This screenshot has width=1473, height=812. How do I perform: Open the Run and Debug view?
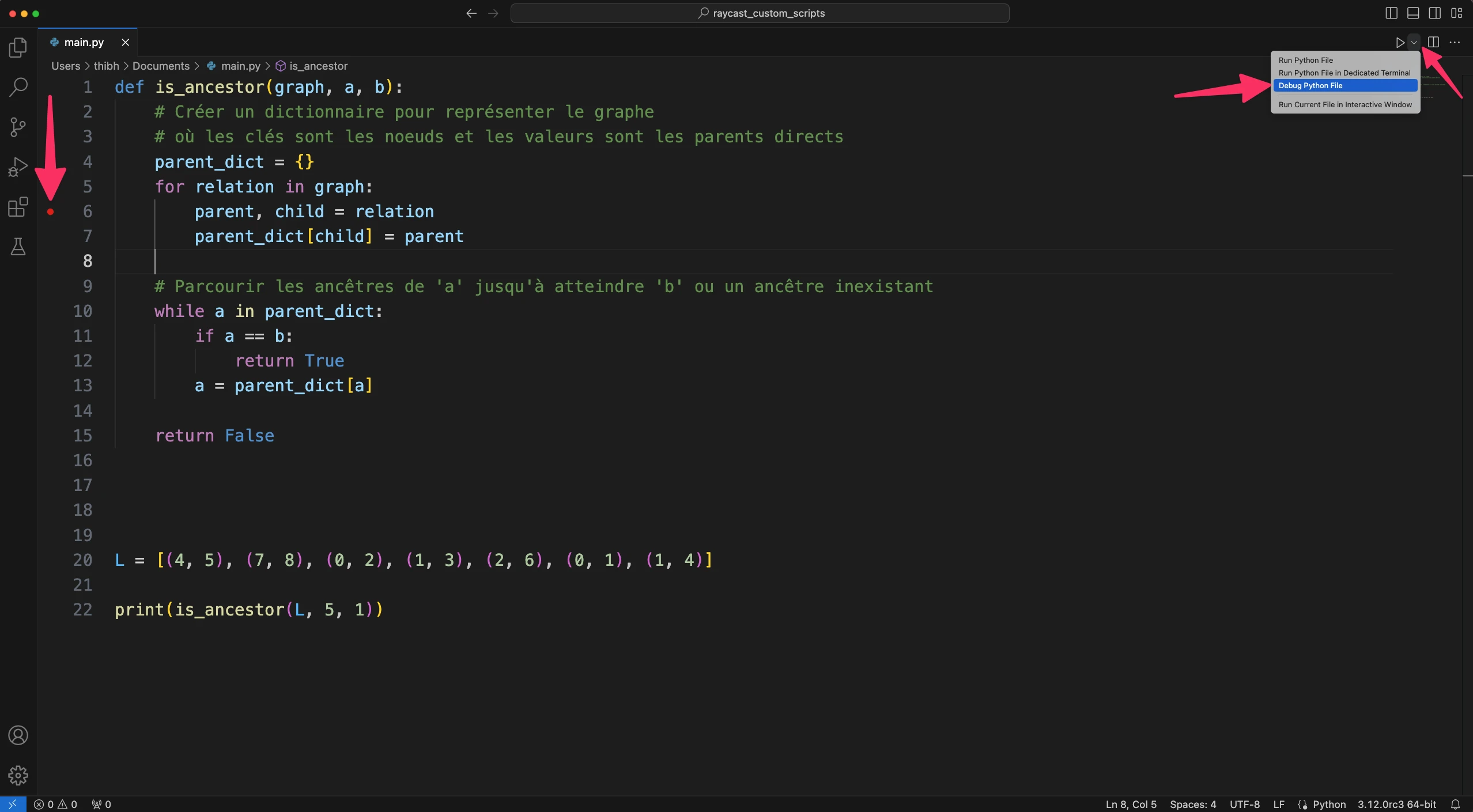[18, 167]
